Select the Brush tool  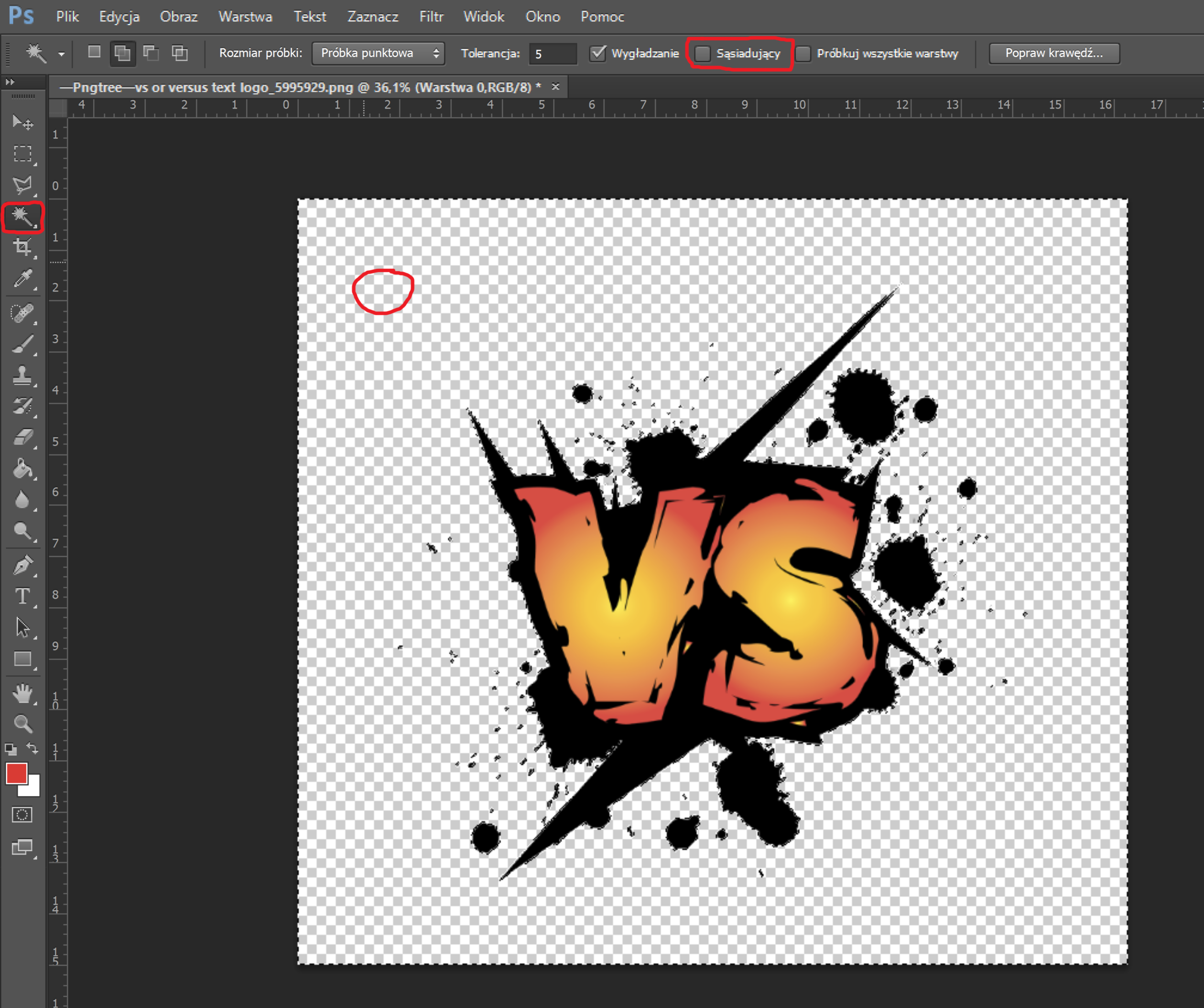(22, 345)
